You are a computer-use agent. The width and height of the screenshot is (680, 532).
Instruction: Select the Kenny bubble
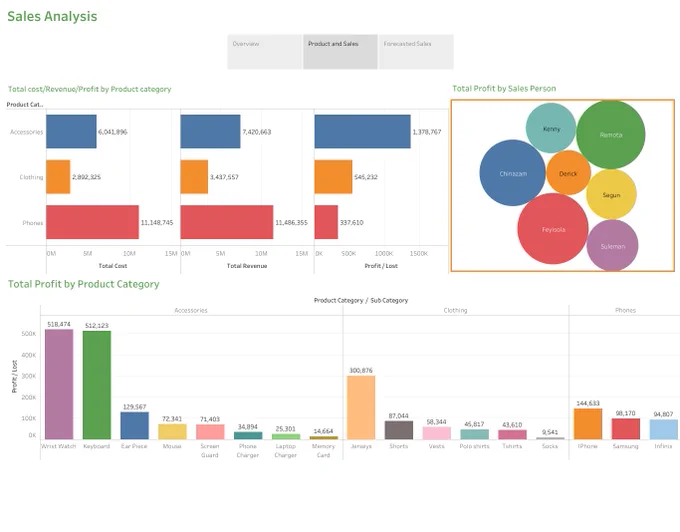tap(551, 128)
